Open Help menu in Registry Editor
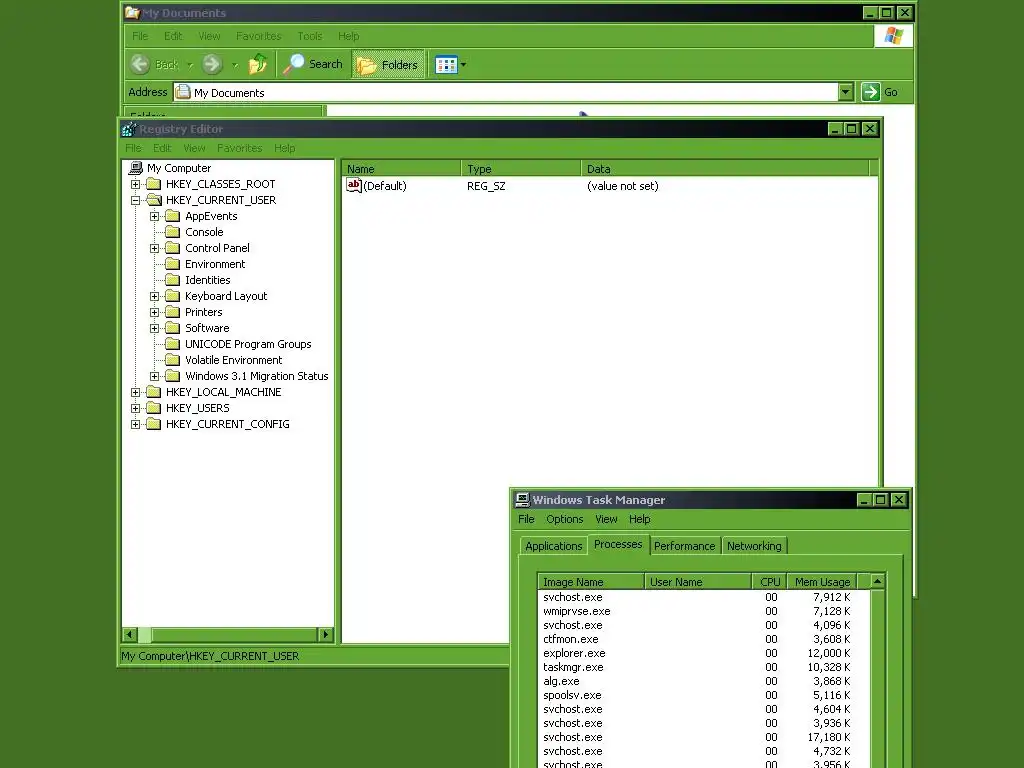Image resolution: width=1024 pixels, height=768 pixels. click(x=284, y=148)
